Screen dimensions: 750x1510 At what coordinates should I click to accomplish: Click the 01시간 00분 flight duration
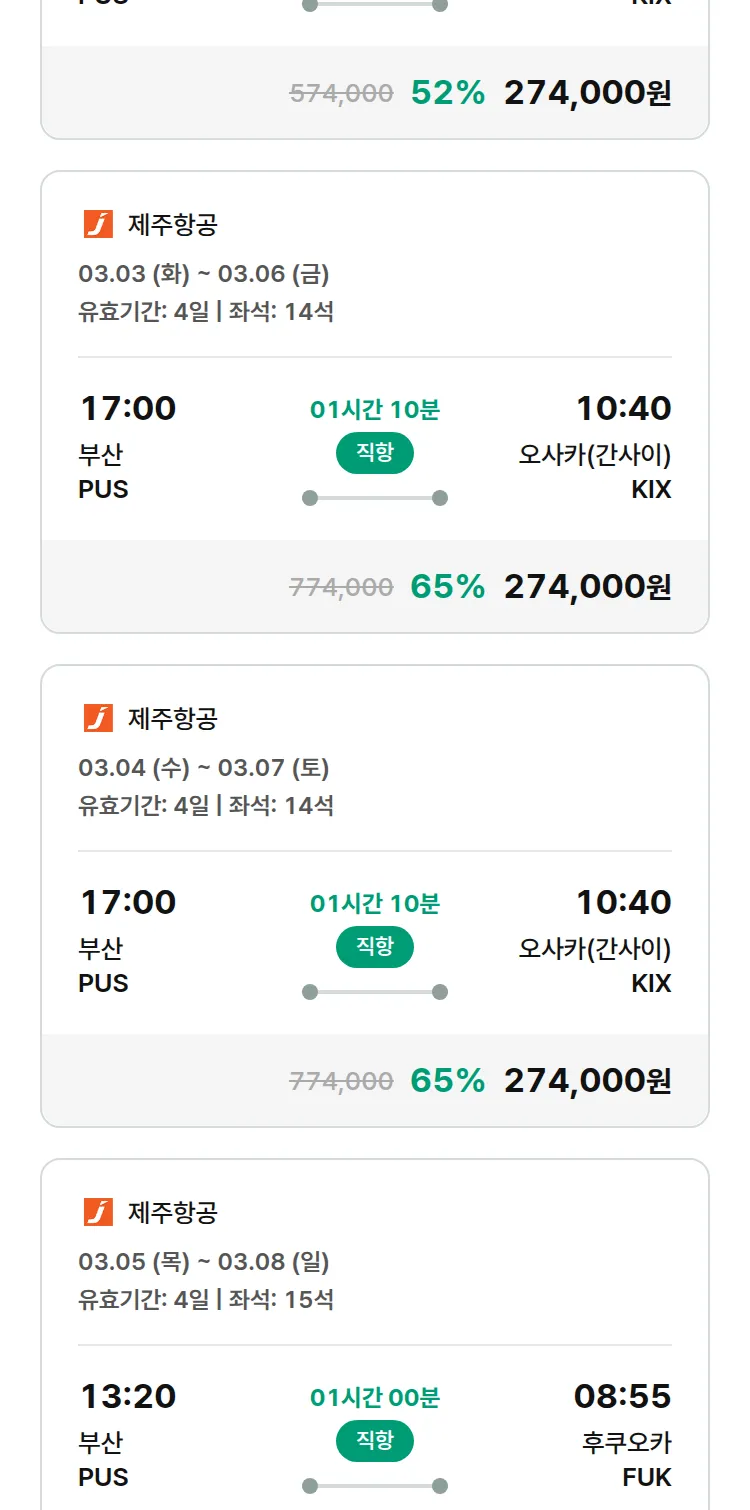point(374,1397)
